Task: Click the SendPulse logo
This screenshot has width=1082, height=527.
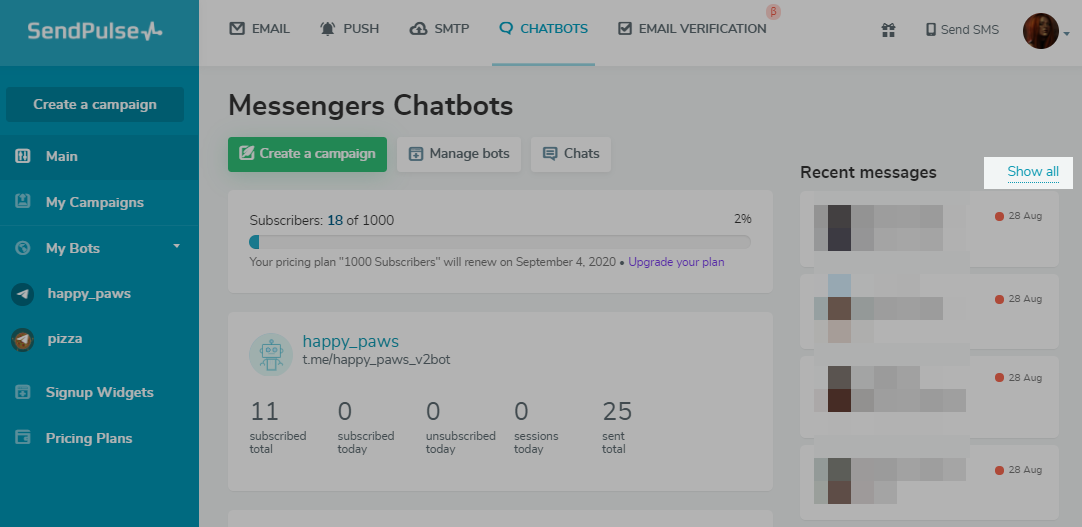Action: coord(95,31)
